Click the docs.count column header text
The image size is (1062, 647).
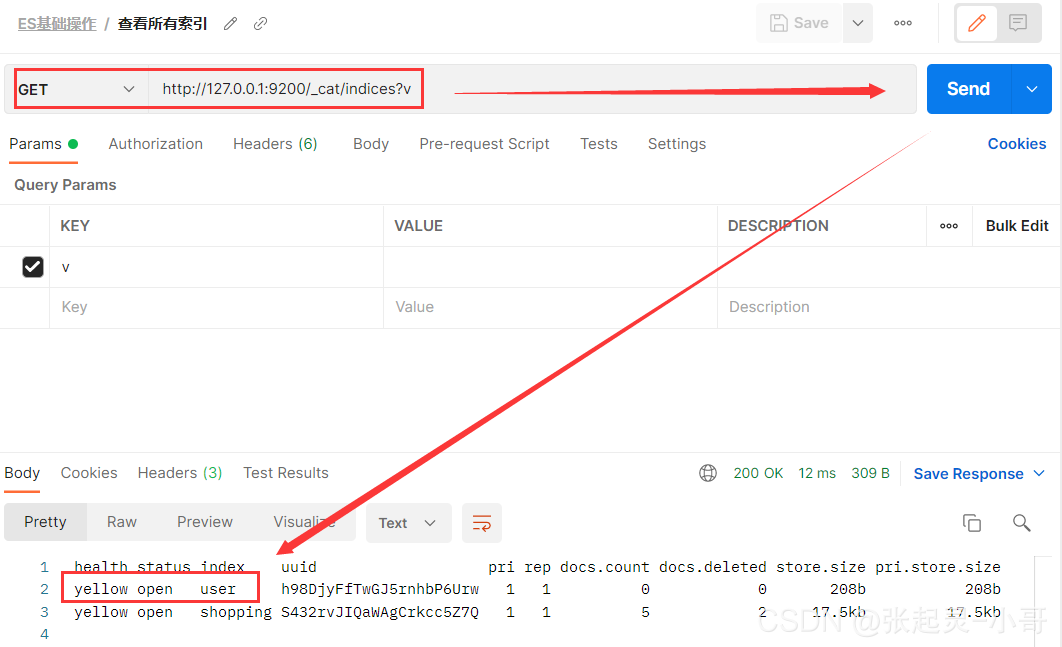point(604,566)
